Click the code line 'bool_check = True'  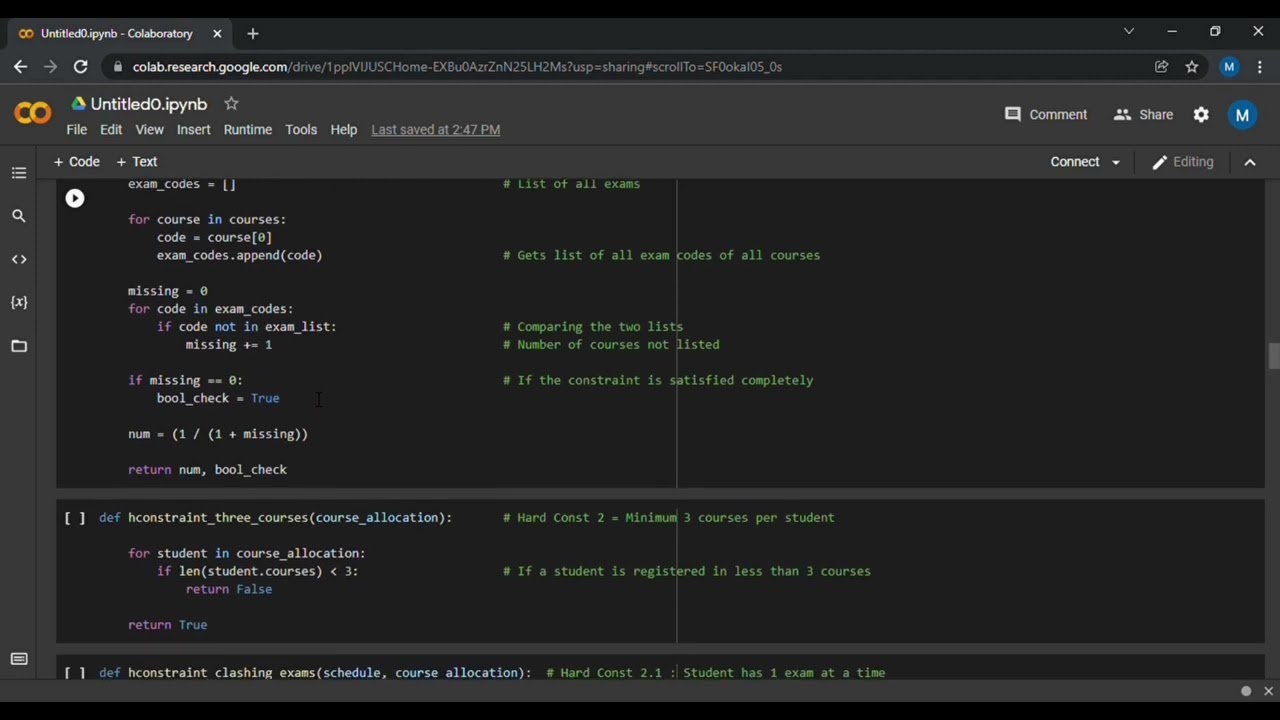(218, 398)
